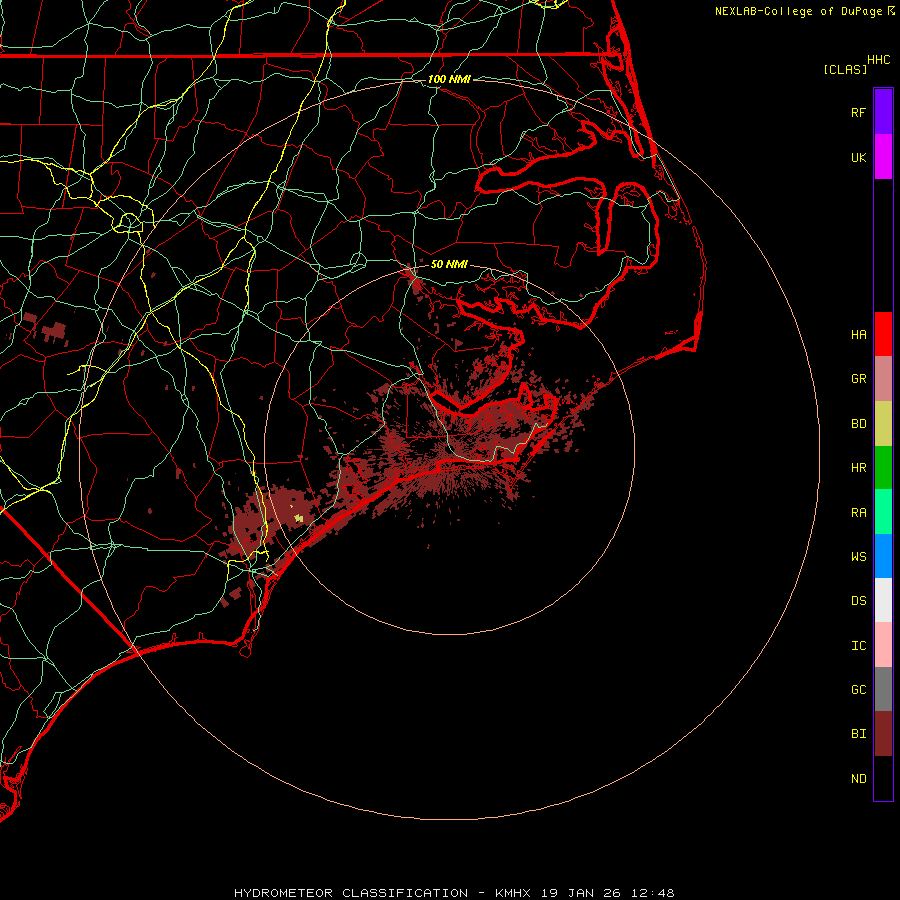
Task: Click the UK legend label
Action: 858,157
